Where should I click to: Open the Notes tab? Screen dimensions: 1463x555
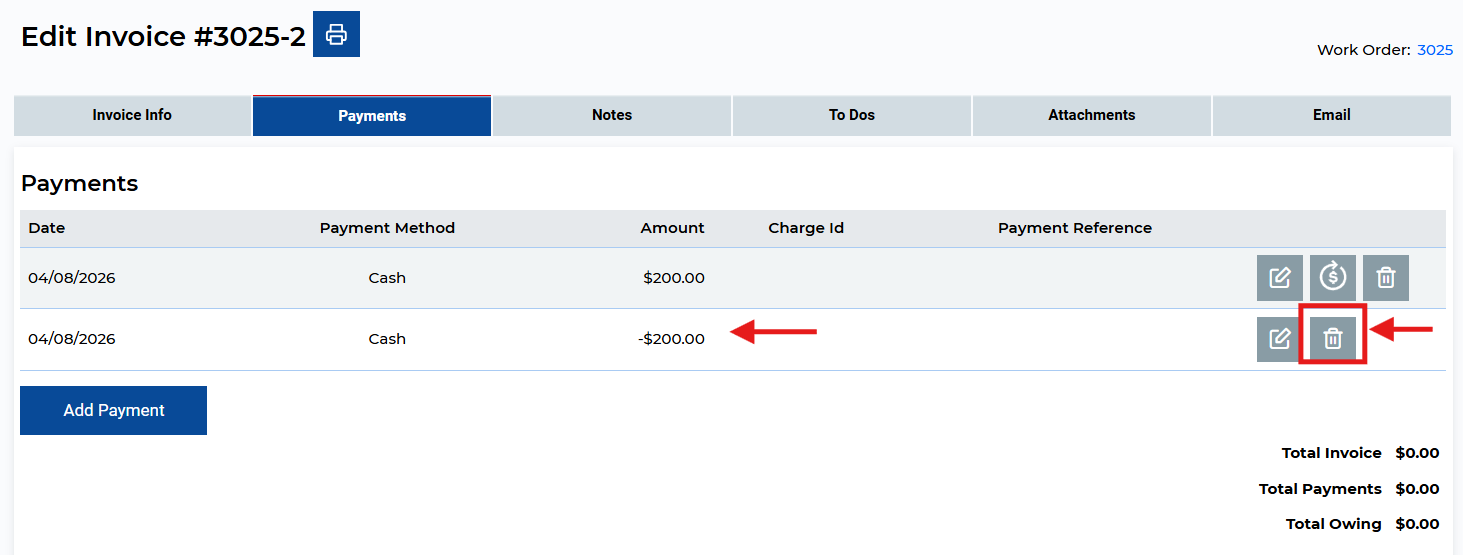pyautogui.click(x=612, y=116)
